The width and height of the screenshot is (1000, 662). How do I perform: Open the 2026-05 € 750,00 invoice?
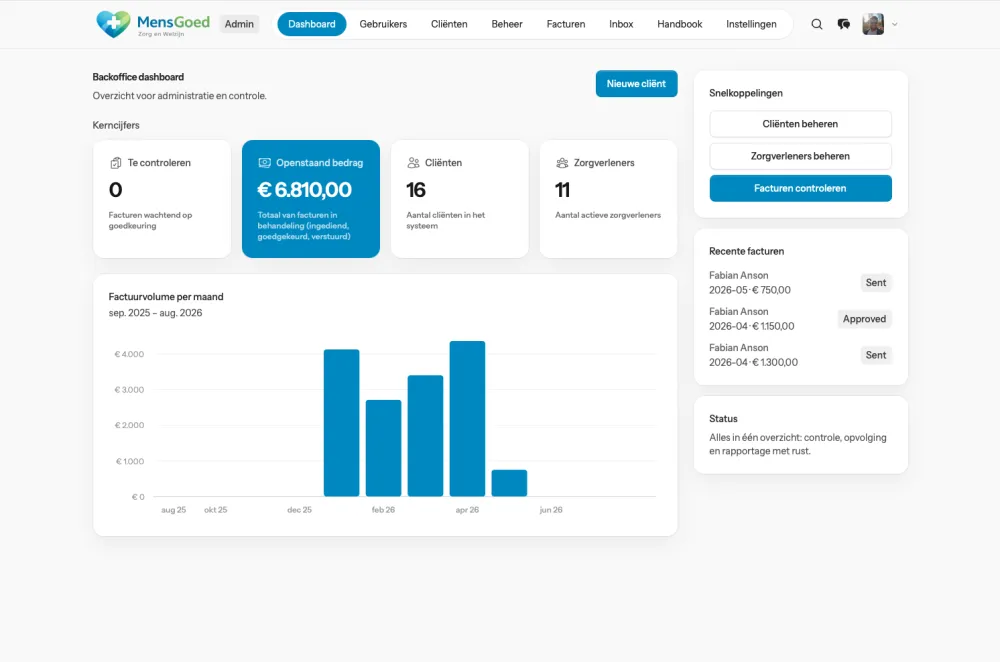[800, 283]
